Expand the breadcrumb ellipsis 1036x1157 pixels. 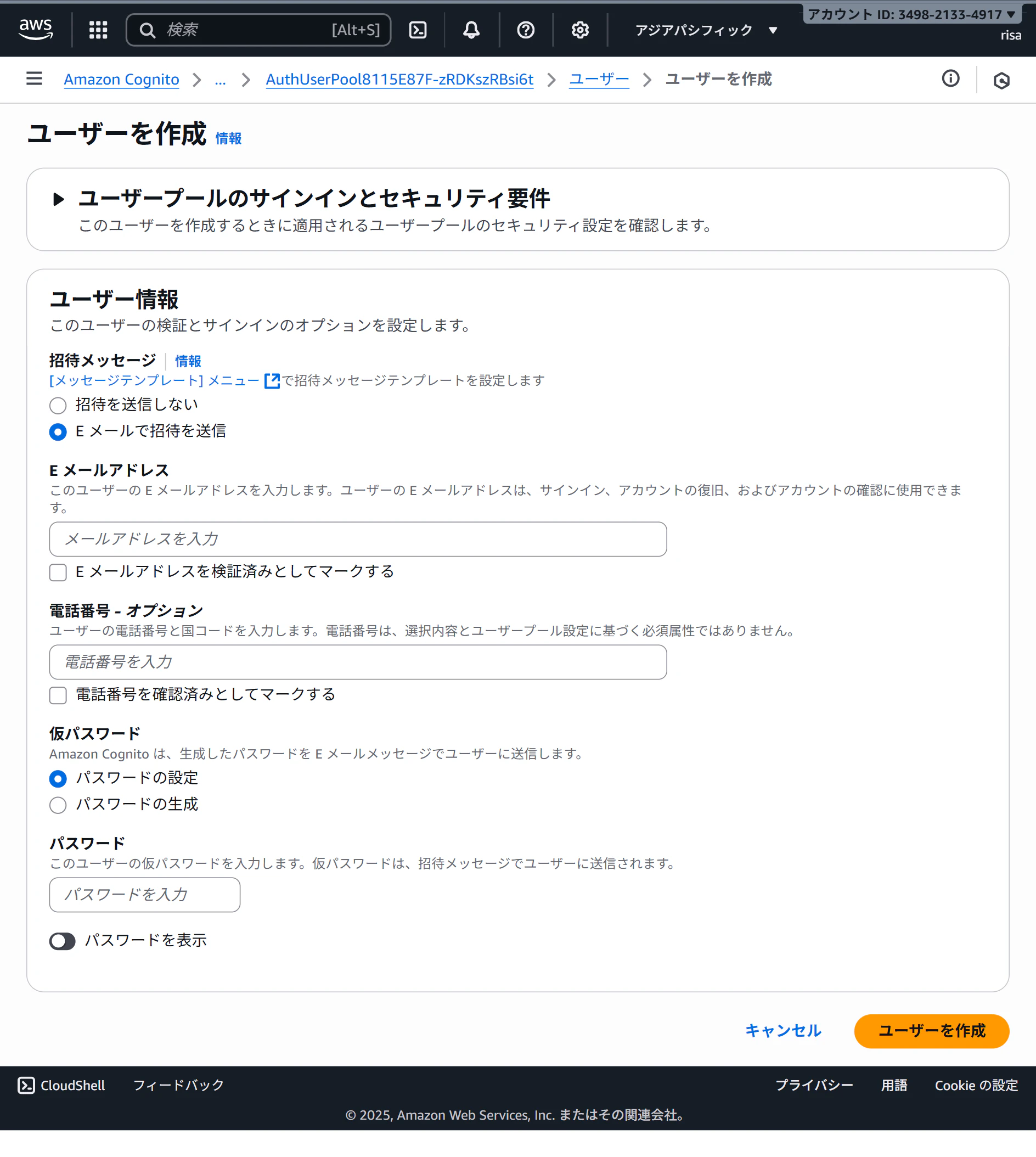click(220, 80)
